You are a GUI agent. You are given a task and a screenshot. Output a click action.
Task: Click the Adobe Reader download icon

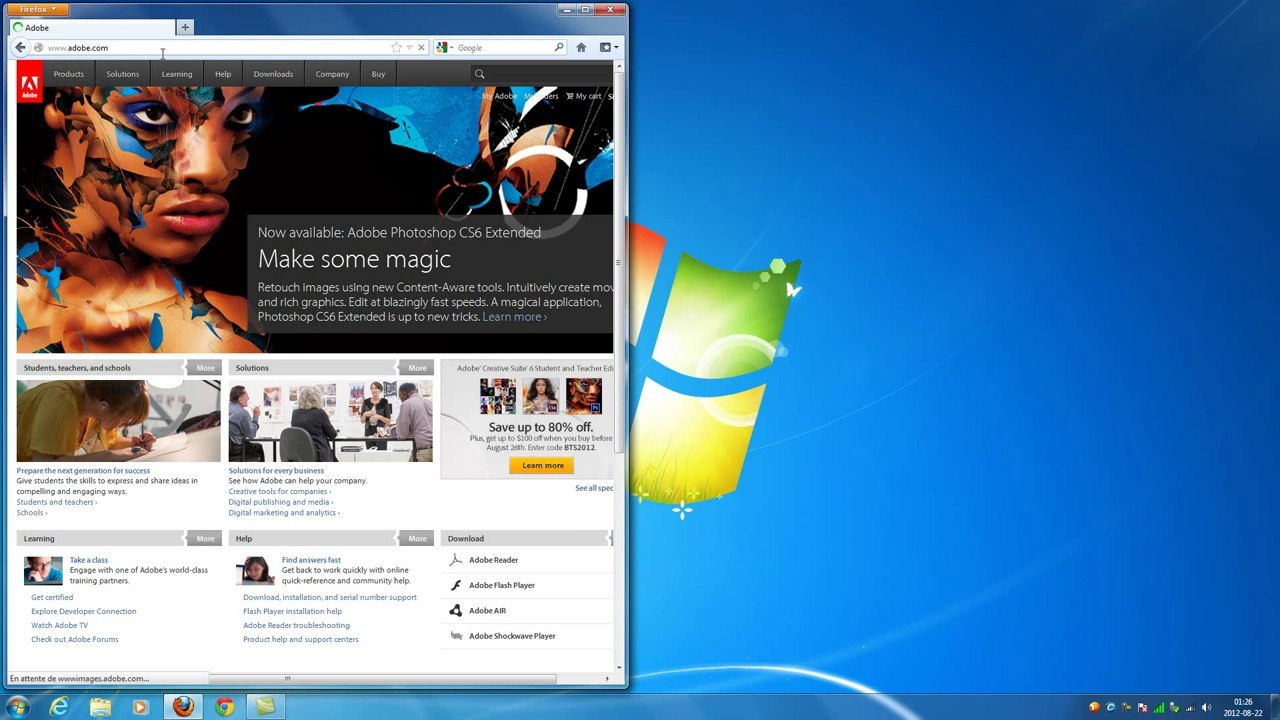[x=456, y=560]
